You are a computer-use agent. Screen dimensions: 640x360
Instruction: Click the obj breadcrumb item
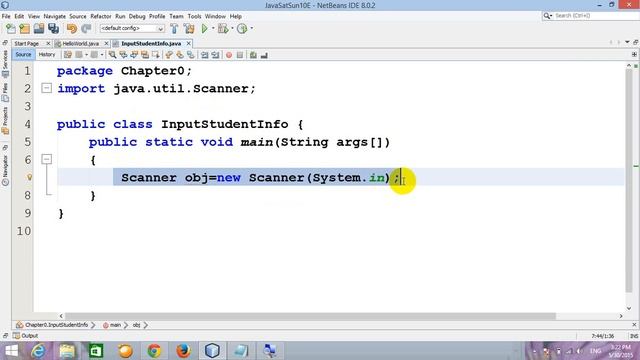point(136,325)
